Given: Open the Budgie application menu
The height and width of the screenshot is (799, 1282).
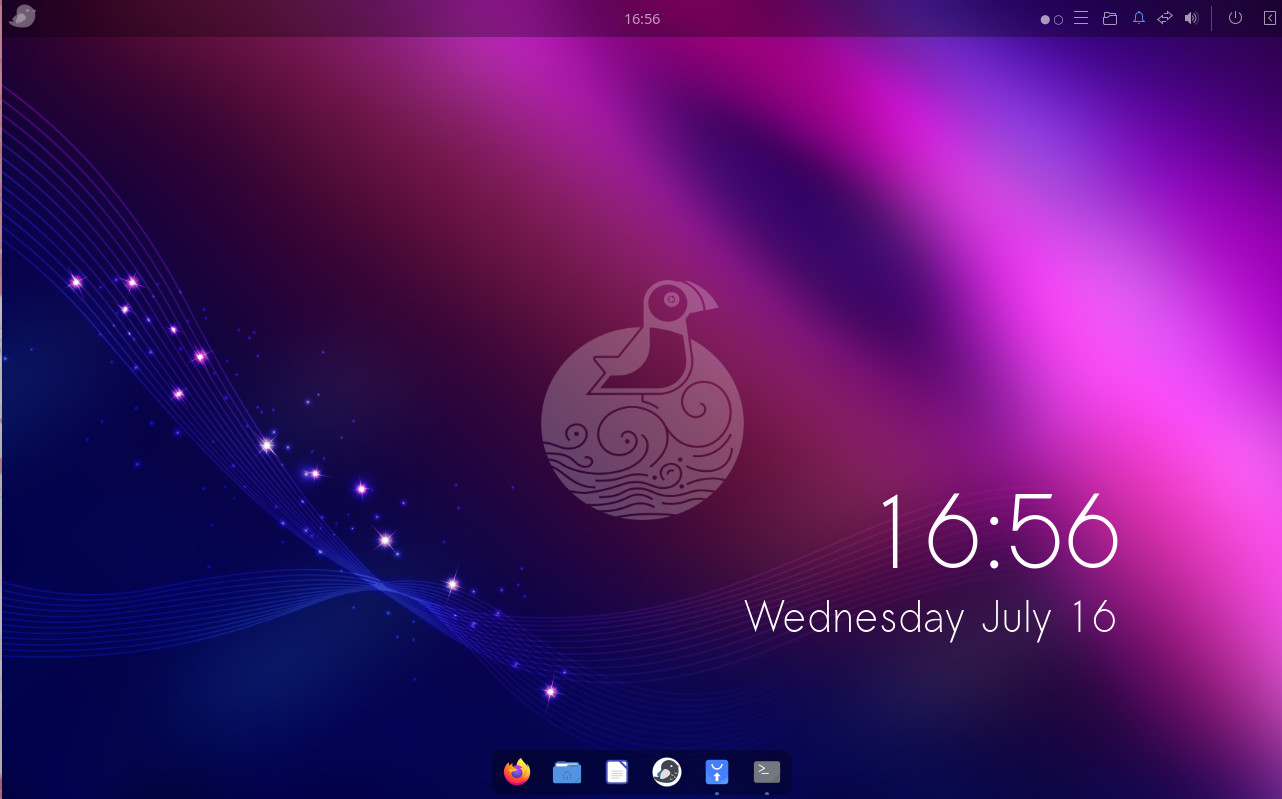Looking at the screenshot, I should [22, 17].
